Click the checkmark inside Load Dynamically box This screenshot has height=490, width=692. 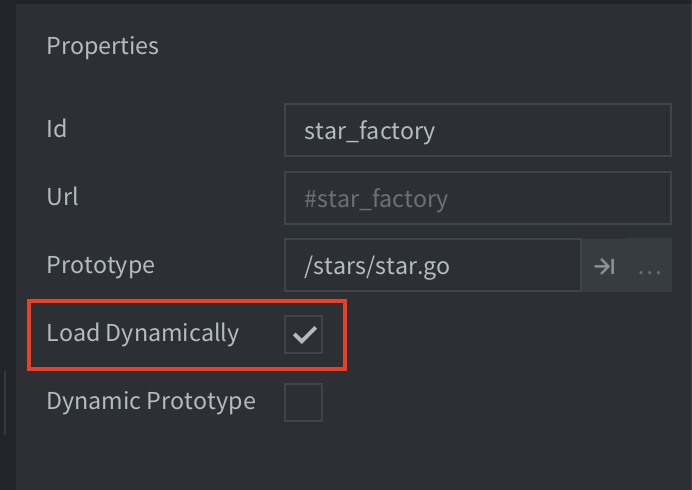(x=305, y=335)
